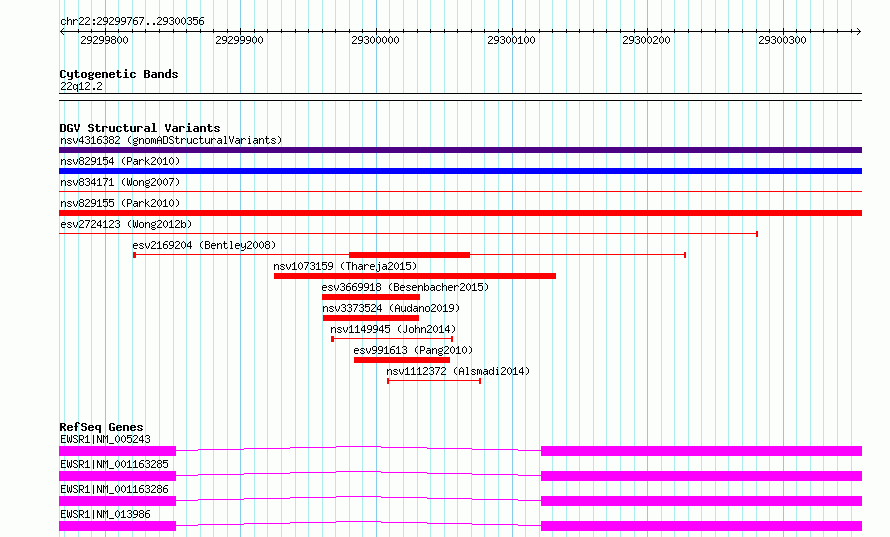Click the left arrow of the ruler
Screen dimensions: 890x537
click(x=62, y=32)
